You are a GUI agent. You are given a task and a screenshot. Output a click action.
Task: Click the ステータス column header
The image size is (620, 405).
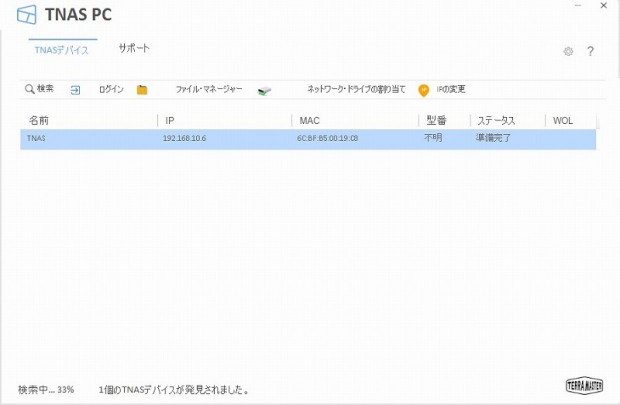click(496, 121)
